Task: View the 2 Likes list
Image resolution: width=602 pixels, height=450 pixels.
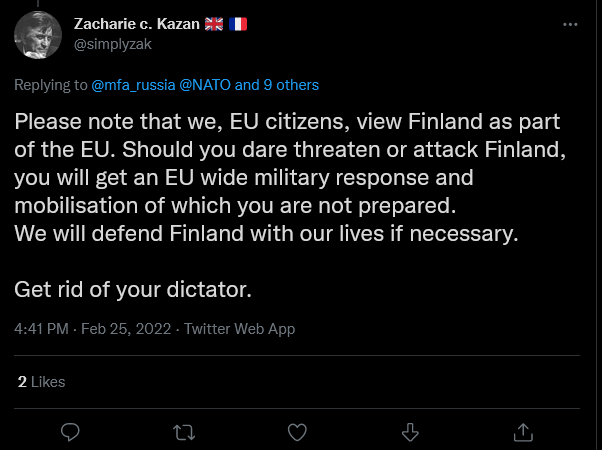Action: (x=41, y=381)
